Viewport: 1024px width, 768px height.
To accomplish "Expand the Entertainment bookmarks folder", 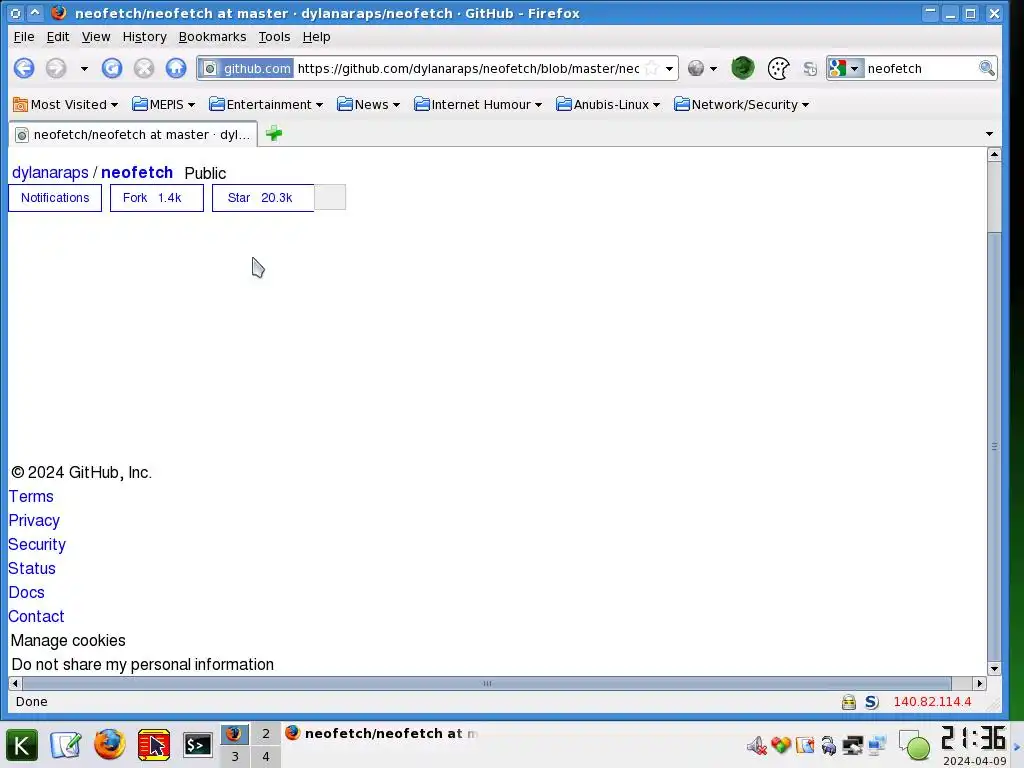I will (266, 104).
